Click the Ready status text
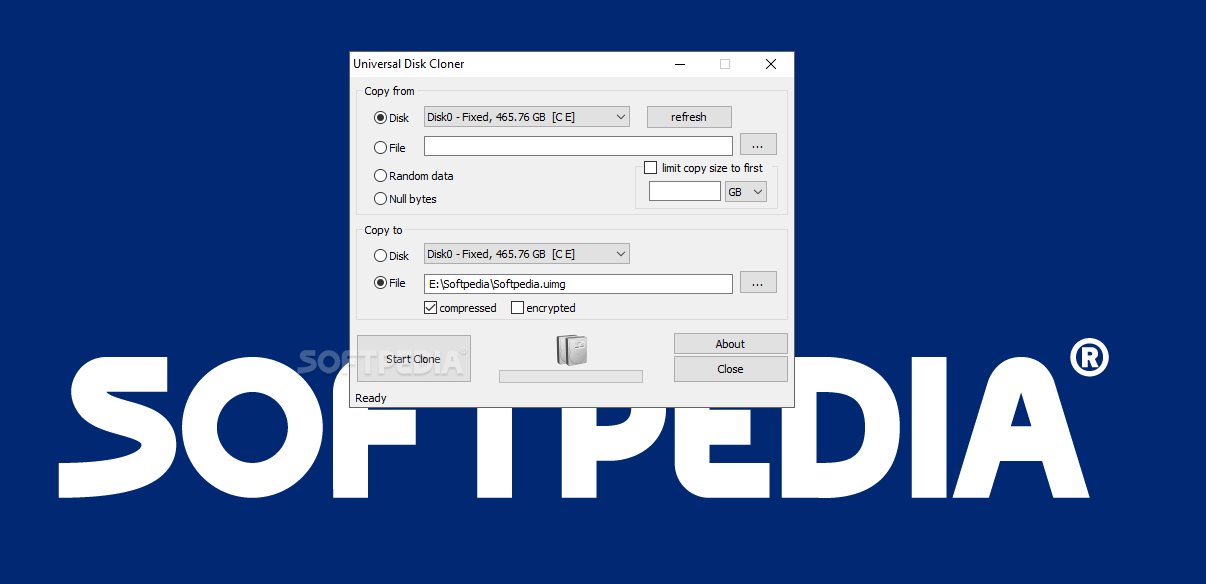Screen dimensions: 1206x584 click(371, 398)
